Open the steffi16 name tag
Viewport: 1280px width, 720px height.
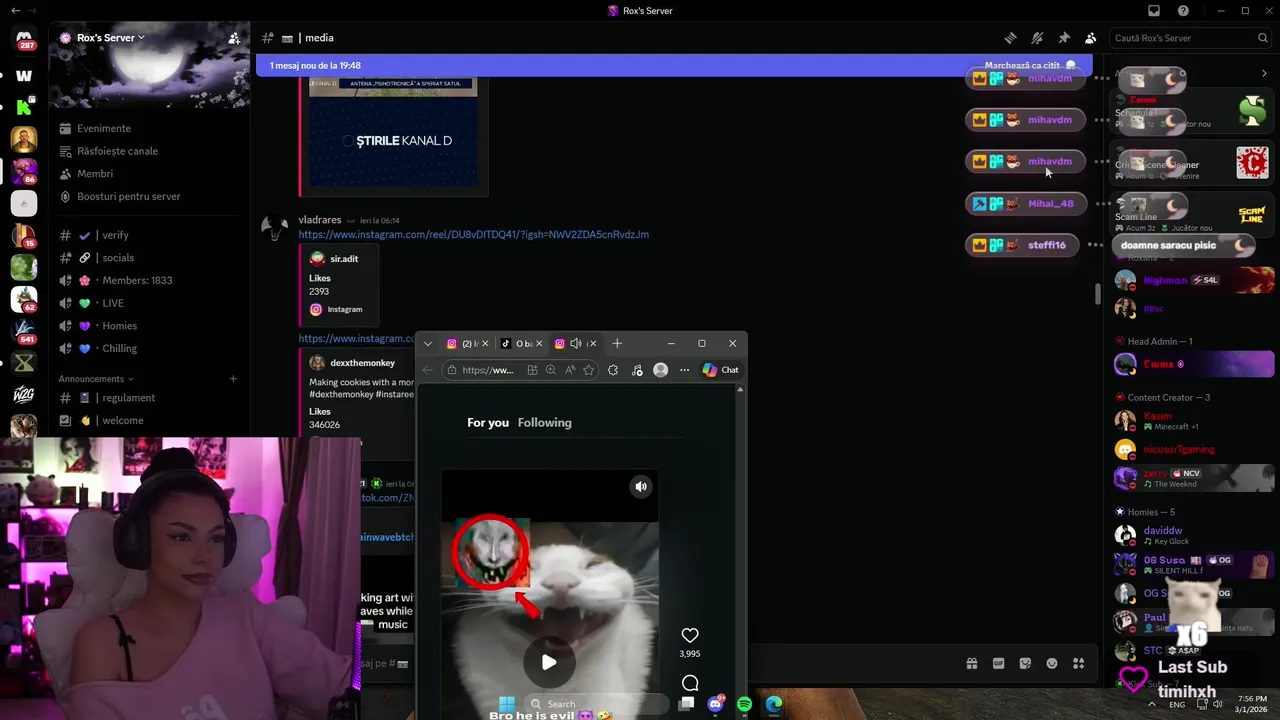coord(1022,245)
